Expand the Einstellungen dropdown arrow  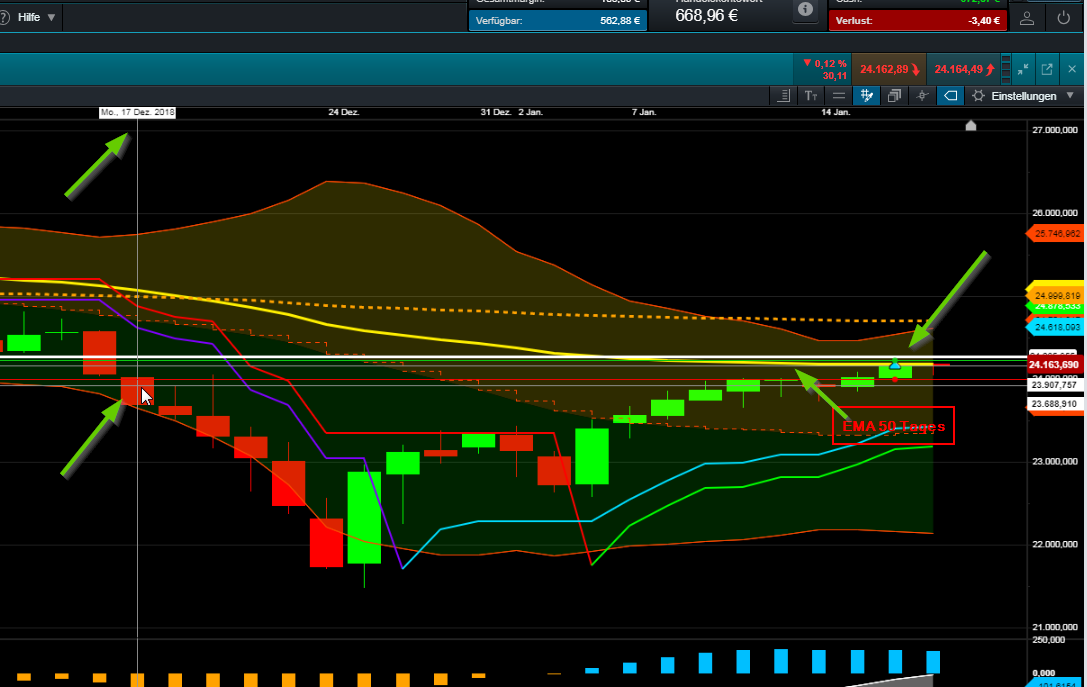1070,96
